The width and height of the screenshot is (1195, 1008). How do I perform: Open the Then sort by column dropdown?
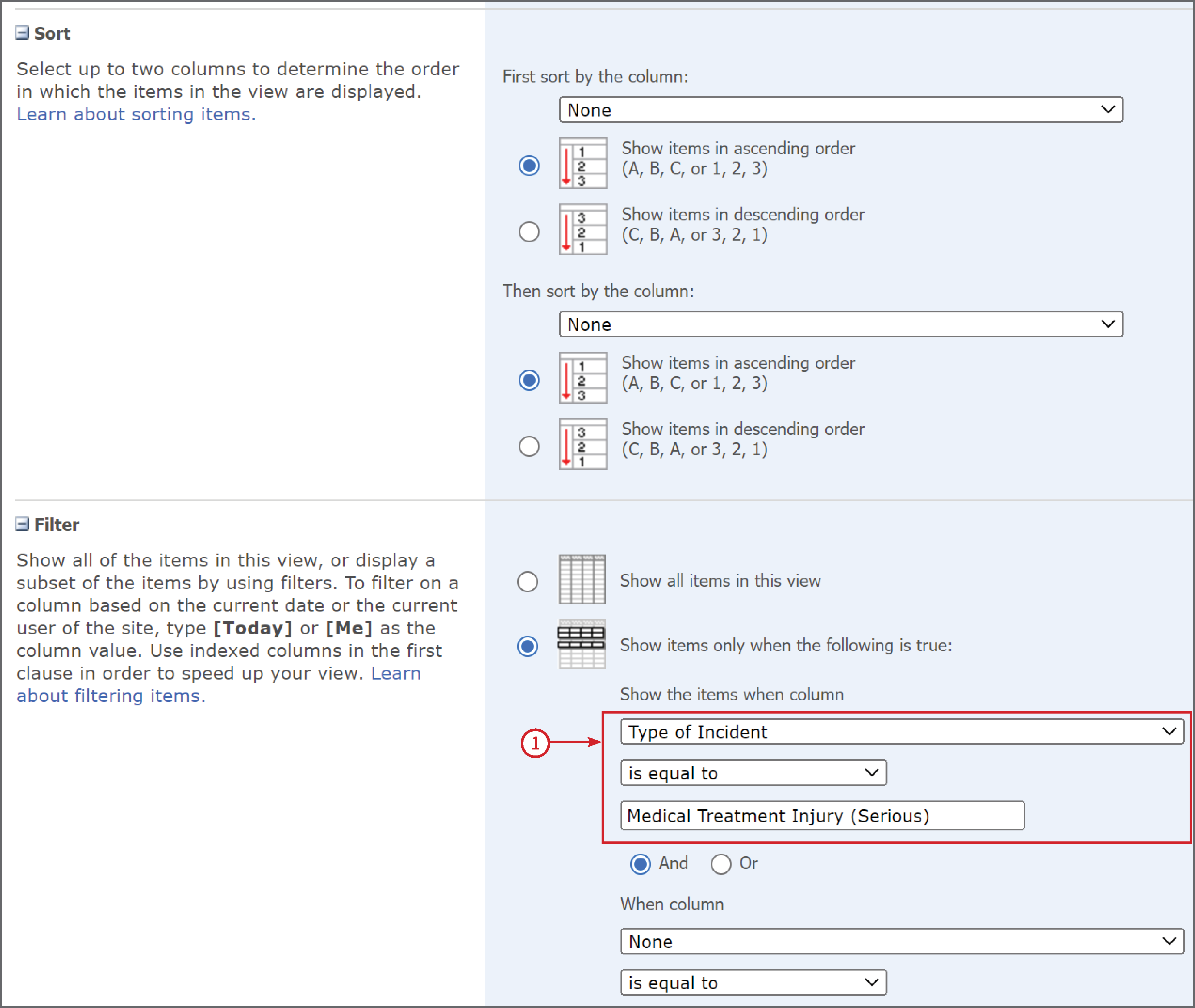click(x=841, y=324)
